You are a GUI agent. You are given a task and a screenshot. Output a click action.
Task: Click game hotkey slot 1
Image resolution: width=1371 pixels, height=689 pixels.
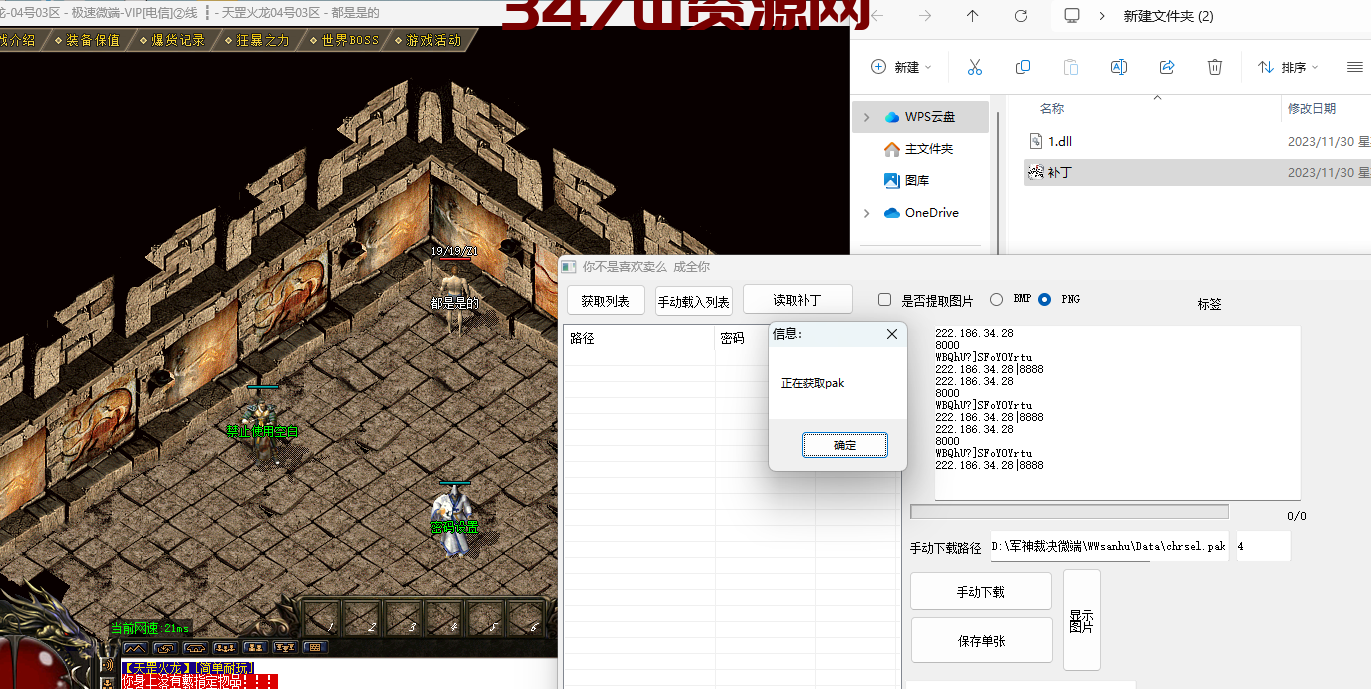(x=322, y=618)
